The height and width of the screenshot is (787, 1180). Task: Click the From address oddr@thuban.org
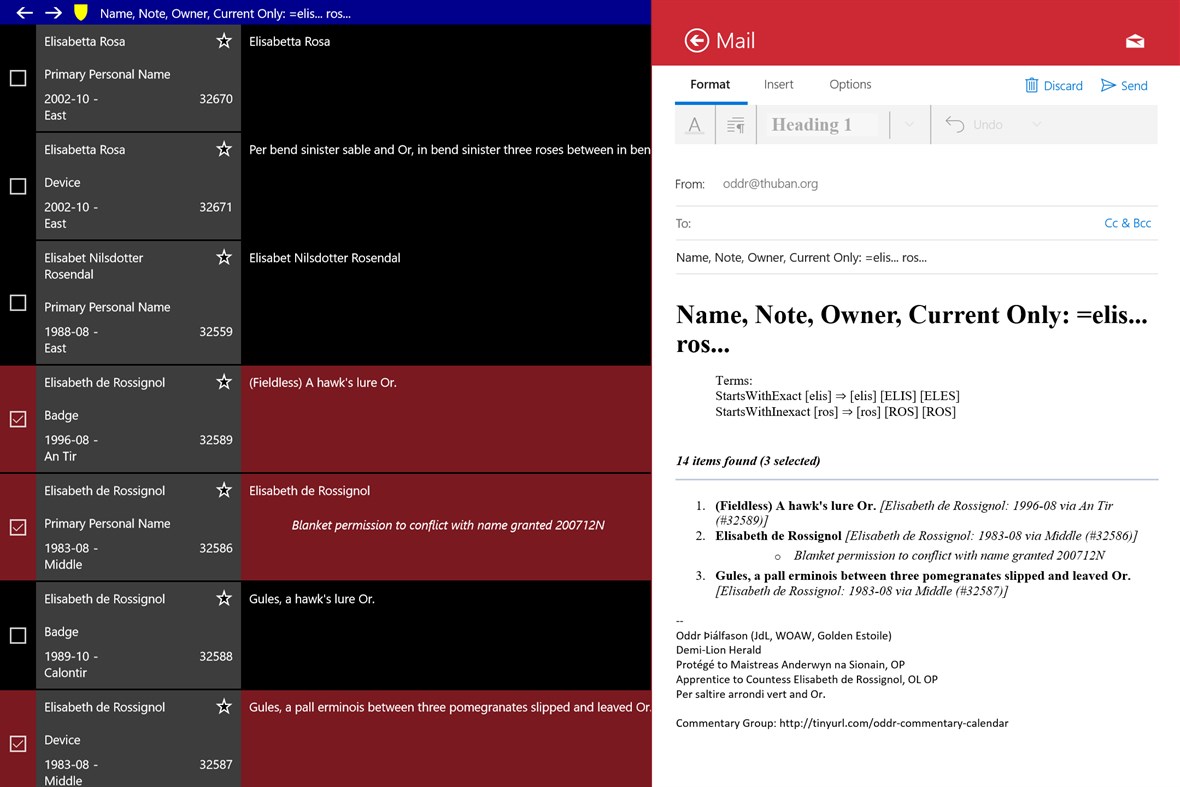coord(770,184)
